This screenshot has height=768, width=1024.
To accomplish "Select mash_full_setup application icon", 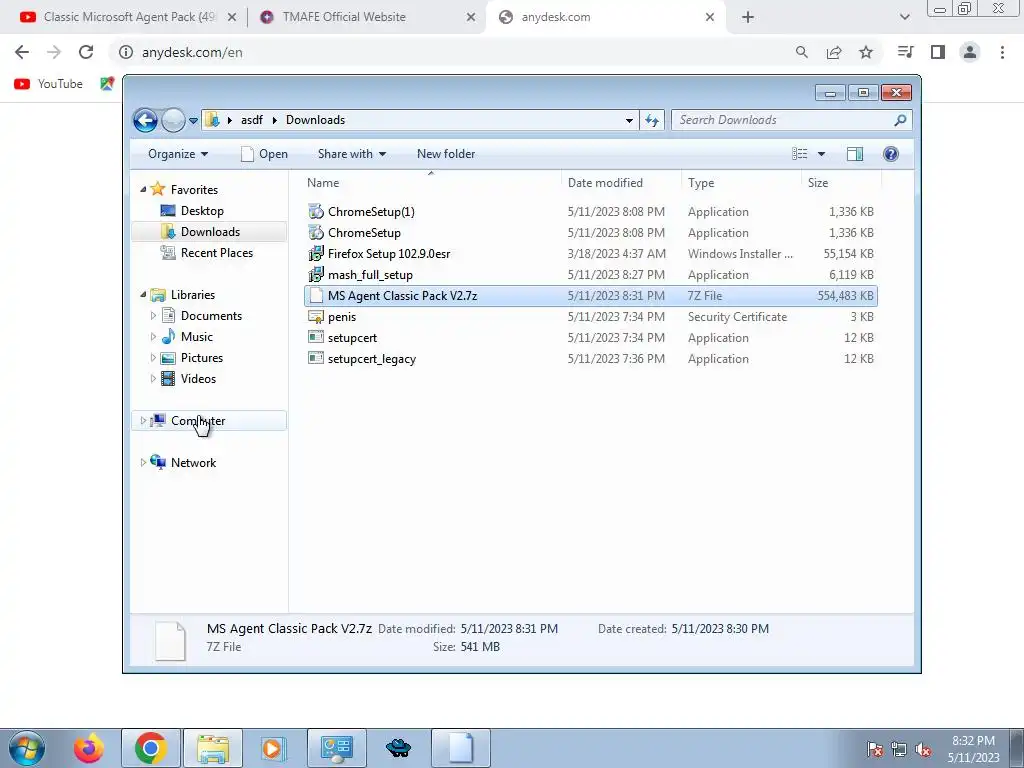I will [316, 274].
